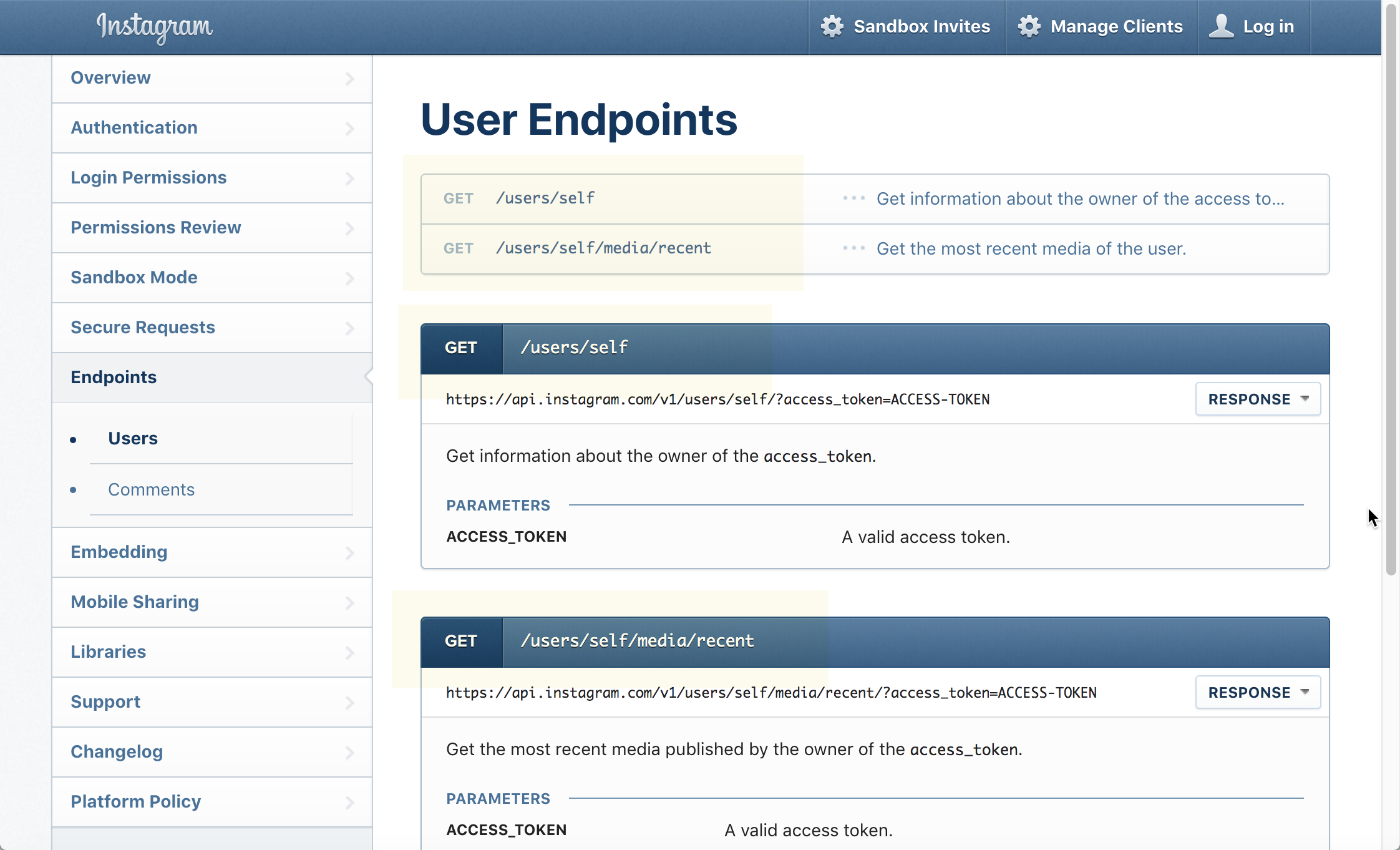Image resolution: width=1400 pixels, height=850 pixels.
Task: Click the Instagram logo in header
Action: [154, 27]
